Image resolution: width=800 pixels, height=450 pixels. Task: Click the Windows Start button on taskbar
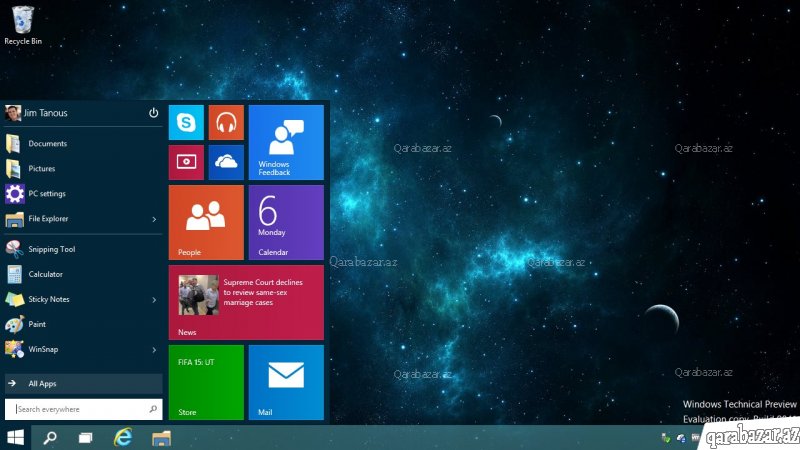click(x=15, y=438)
